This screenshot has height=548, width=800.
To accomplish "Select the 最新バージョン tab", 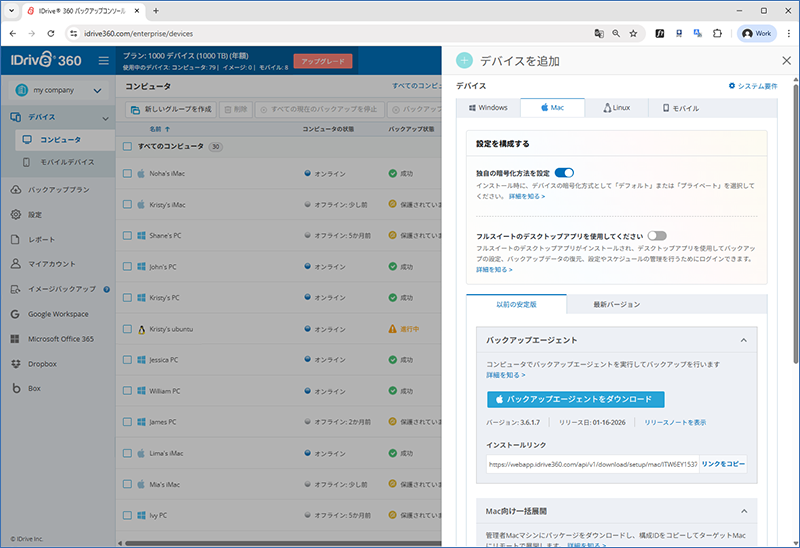I will pos(616,304).
